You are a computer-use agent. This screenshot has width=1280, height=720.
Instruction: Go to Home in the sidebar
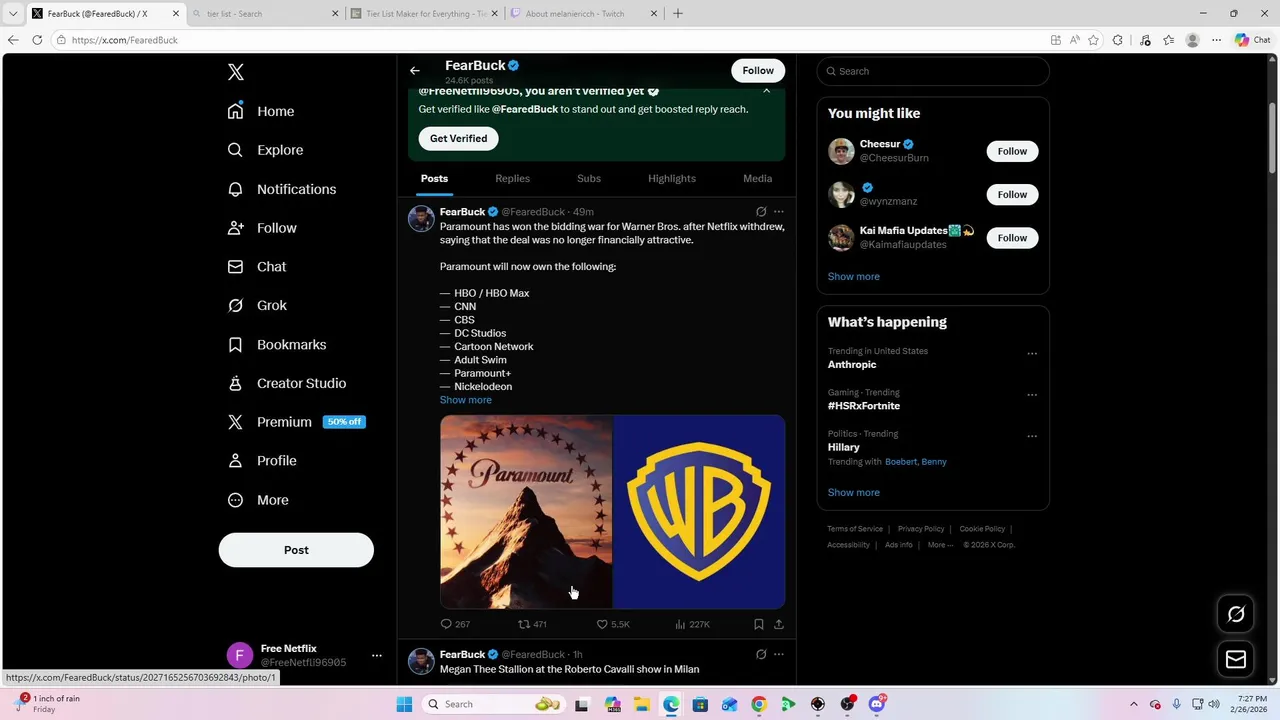pyautogui.click(x=261, y=111)
